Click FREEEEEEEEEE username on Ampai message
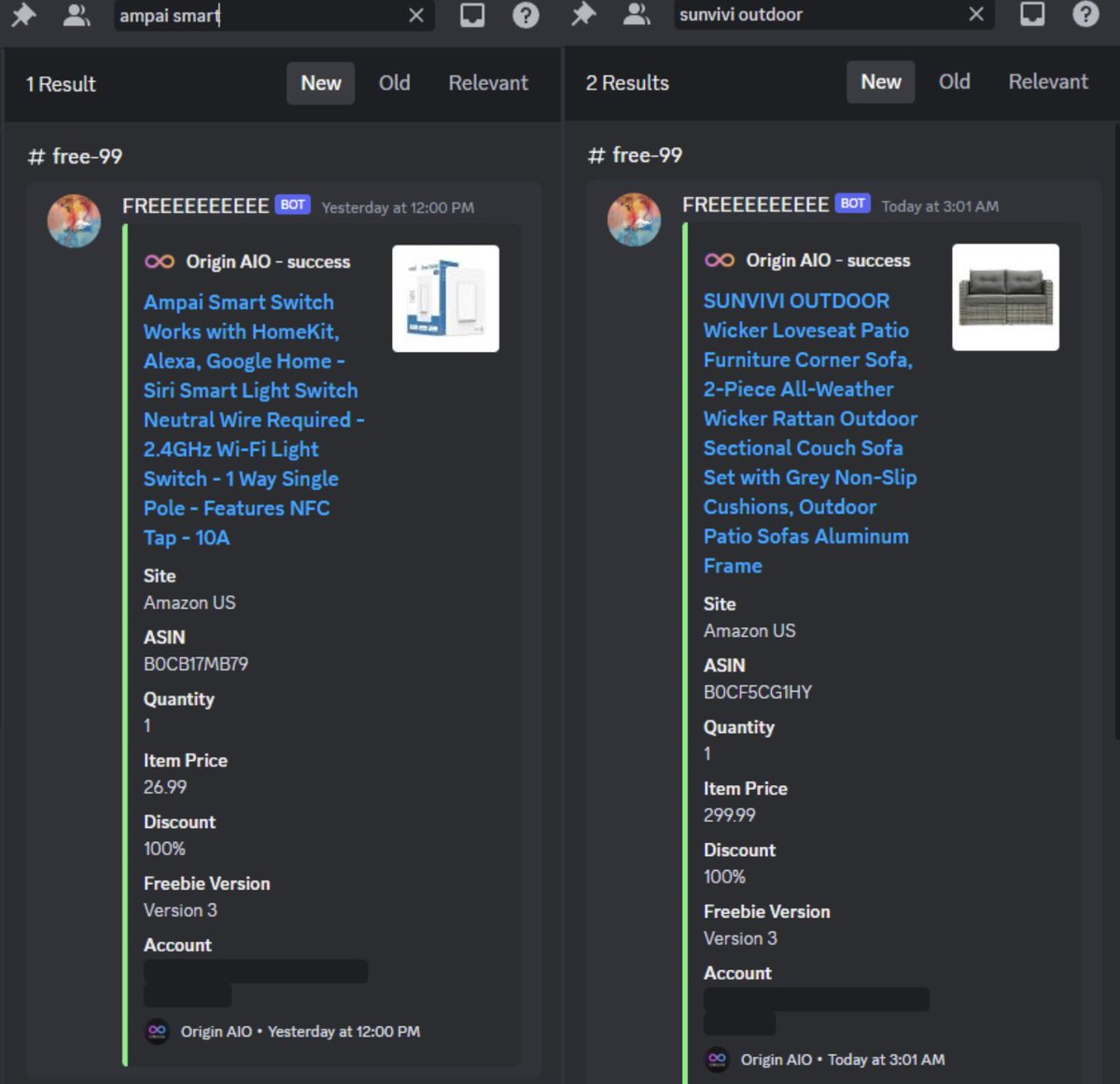 [195, 206]
